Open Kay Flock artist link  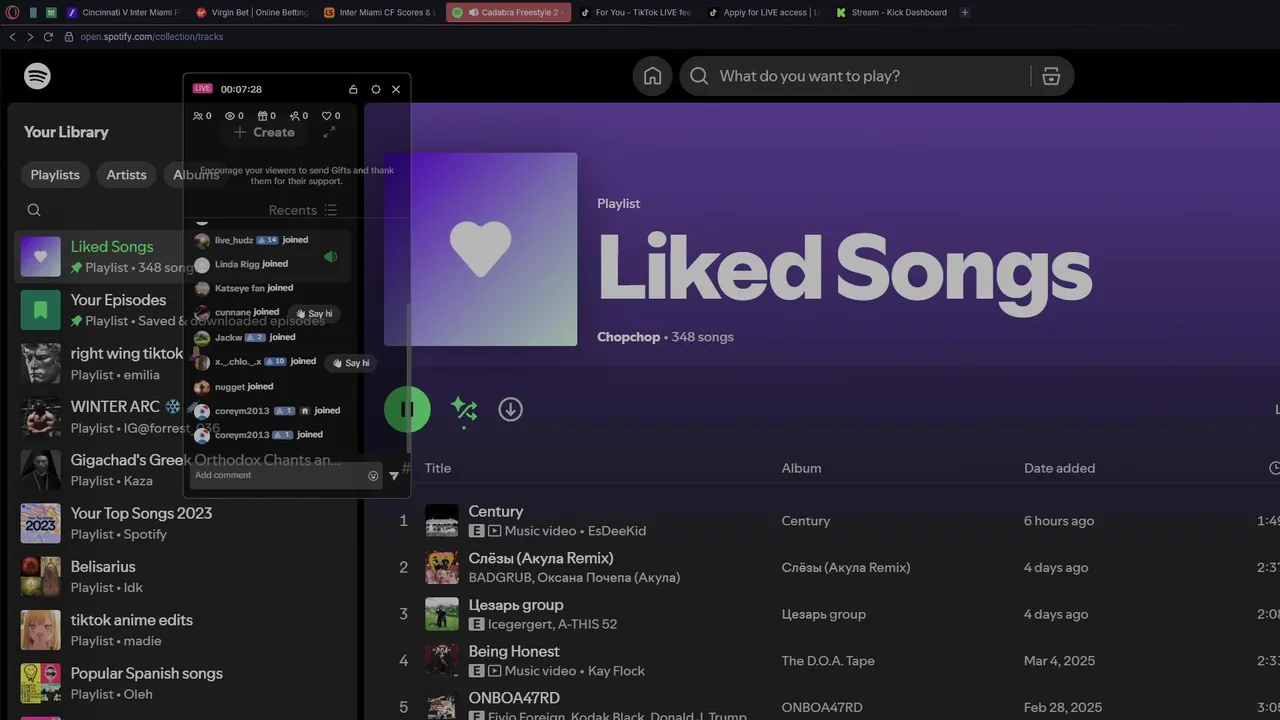pos(616,671)
